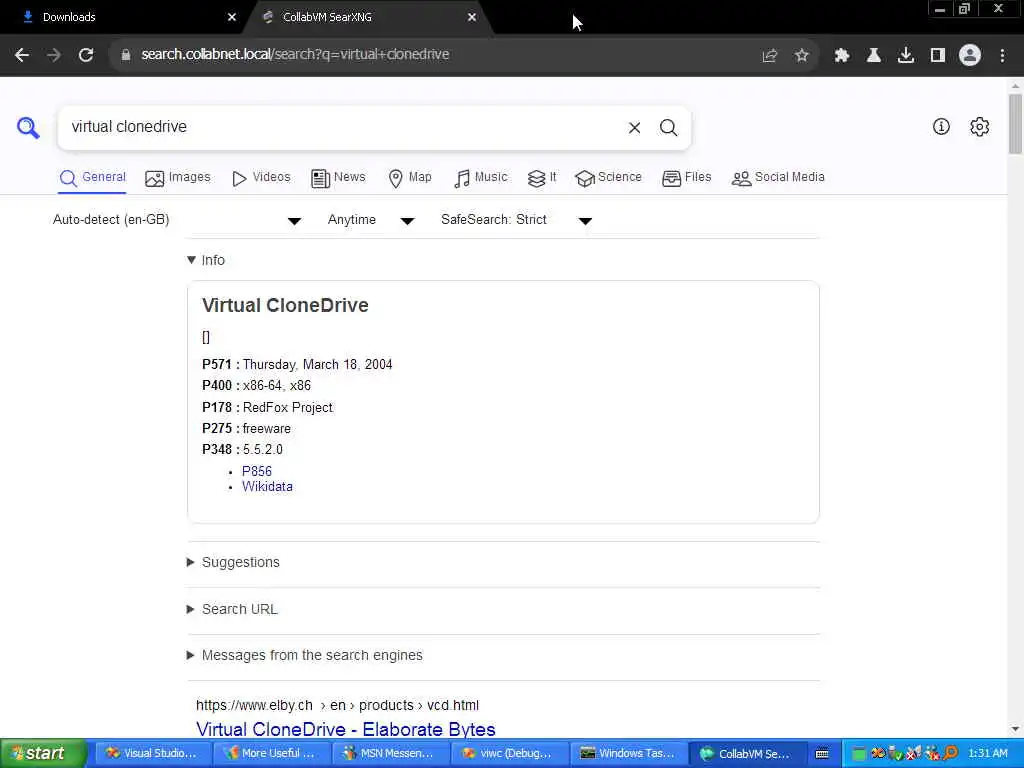Expand the Search URL section
Screen dimensions: 1024x768
click(232, 609)
